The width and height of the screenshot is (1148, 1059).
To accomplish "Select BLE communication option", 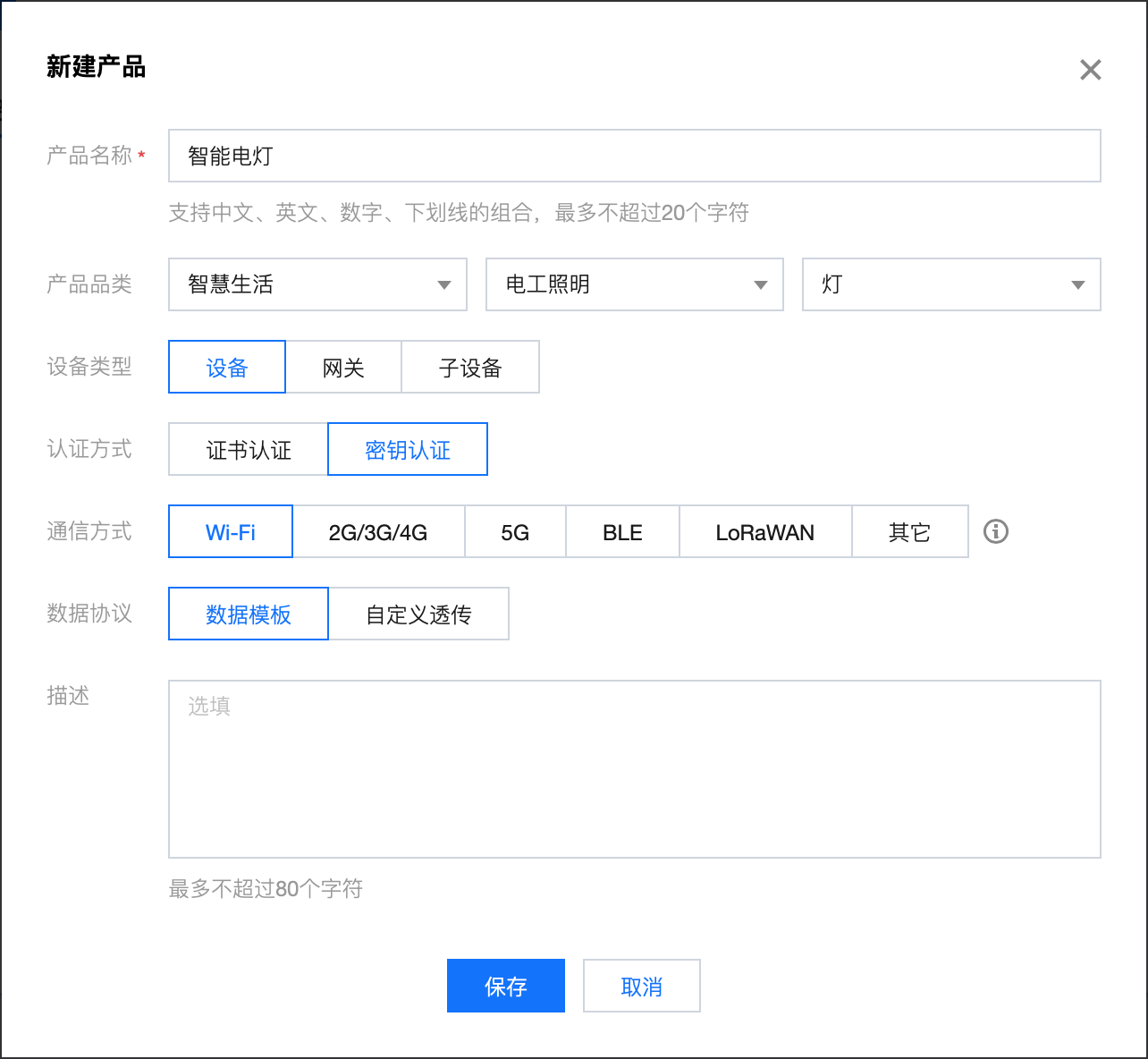I will click(x=622, y=531).
